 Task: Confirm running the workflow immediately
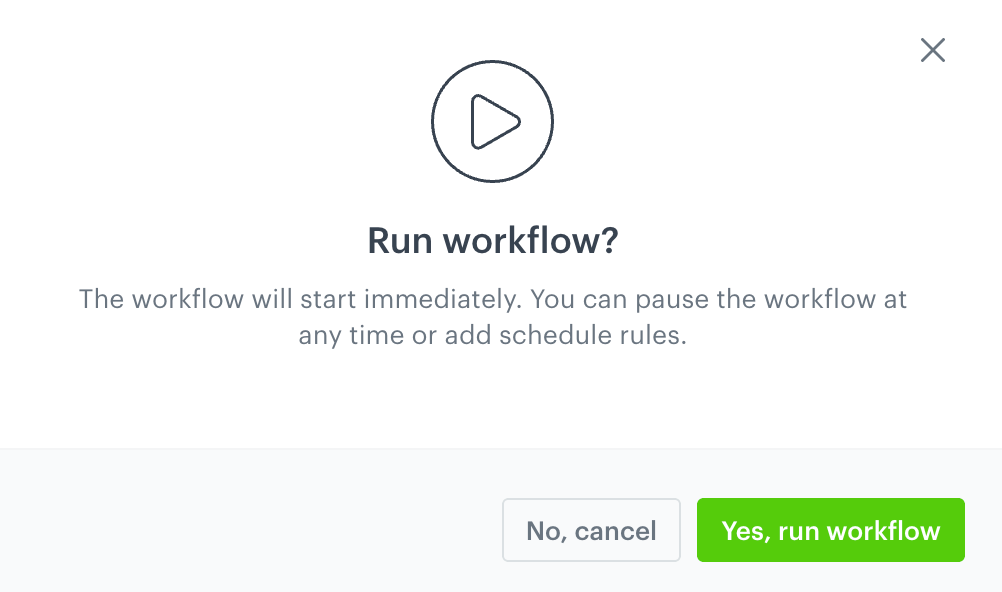(x=831, y=530)
